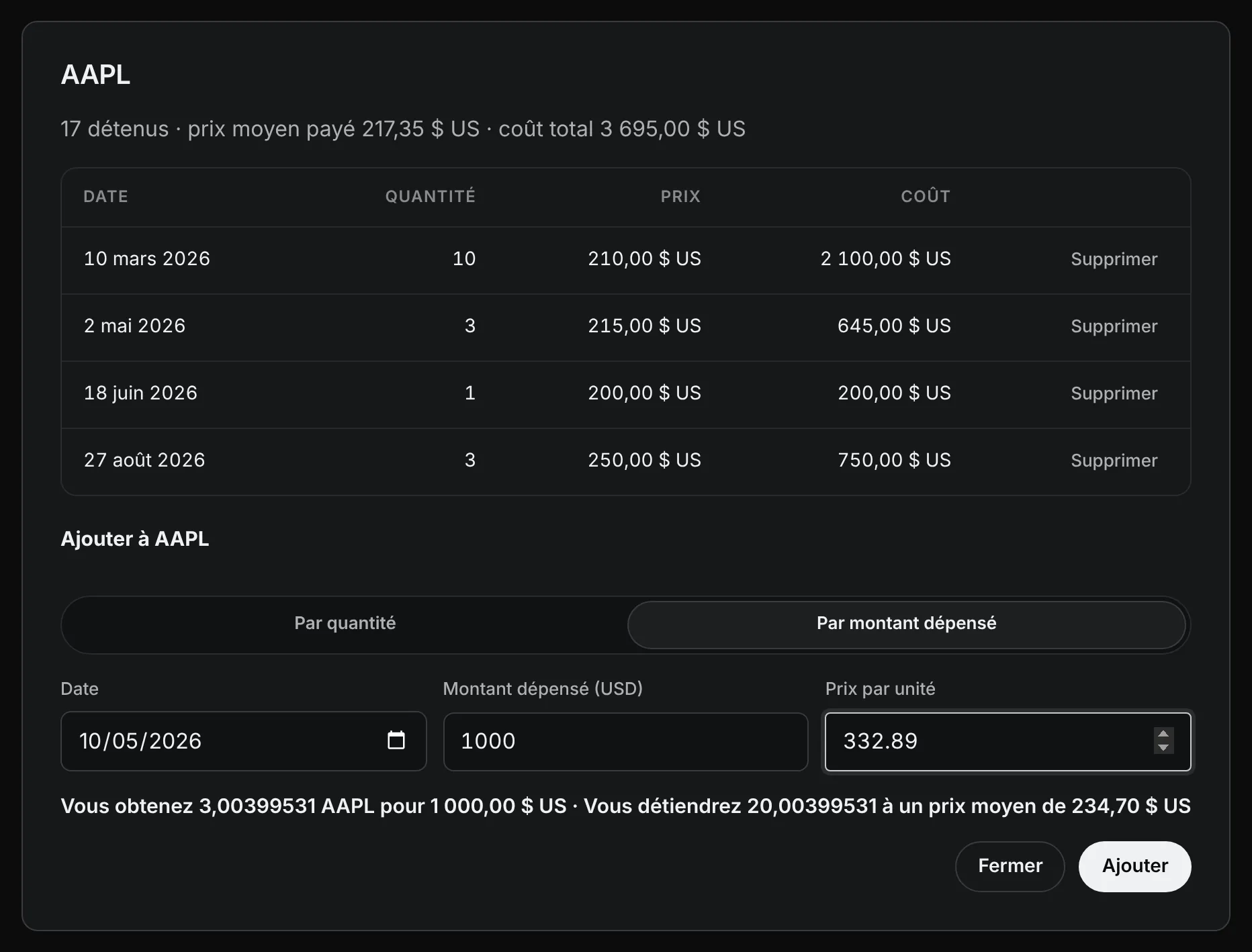Click the date cell 2 mai 2026
Screen dimensions: 1252x952
[x=134, y=326]
